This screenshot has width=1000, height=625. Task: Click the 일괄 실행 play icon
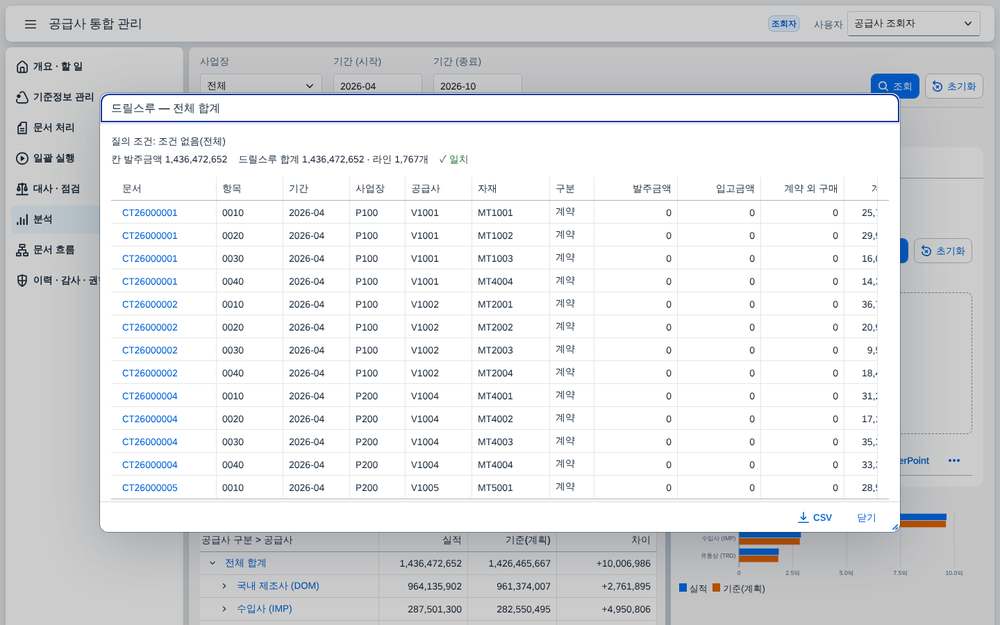22,158
